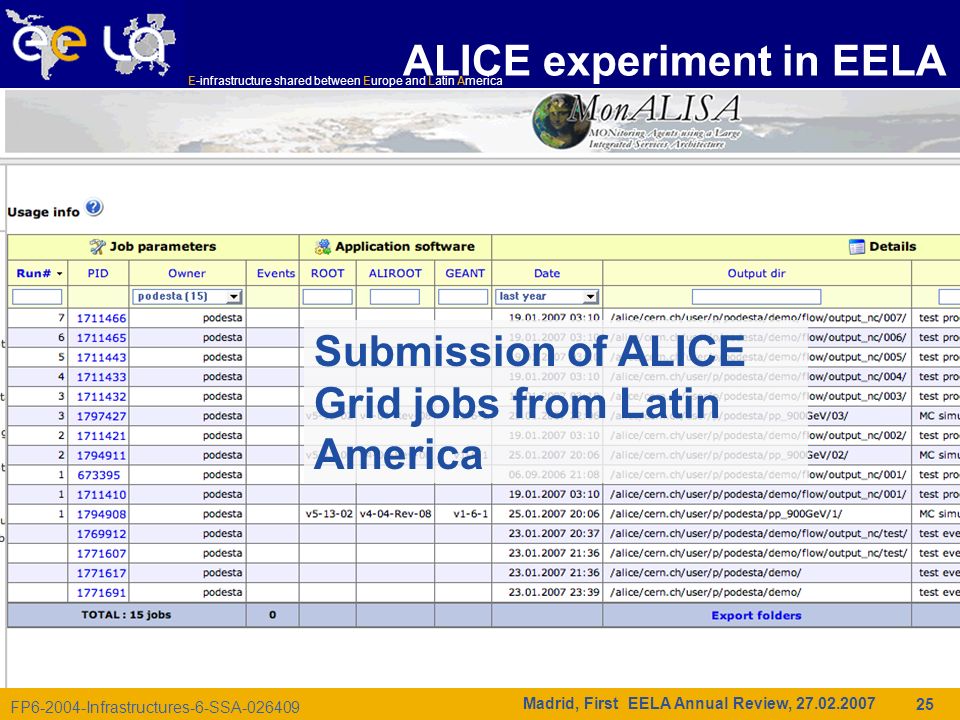Open the Usage info help icon

coord(94,208)
